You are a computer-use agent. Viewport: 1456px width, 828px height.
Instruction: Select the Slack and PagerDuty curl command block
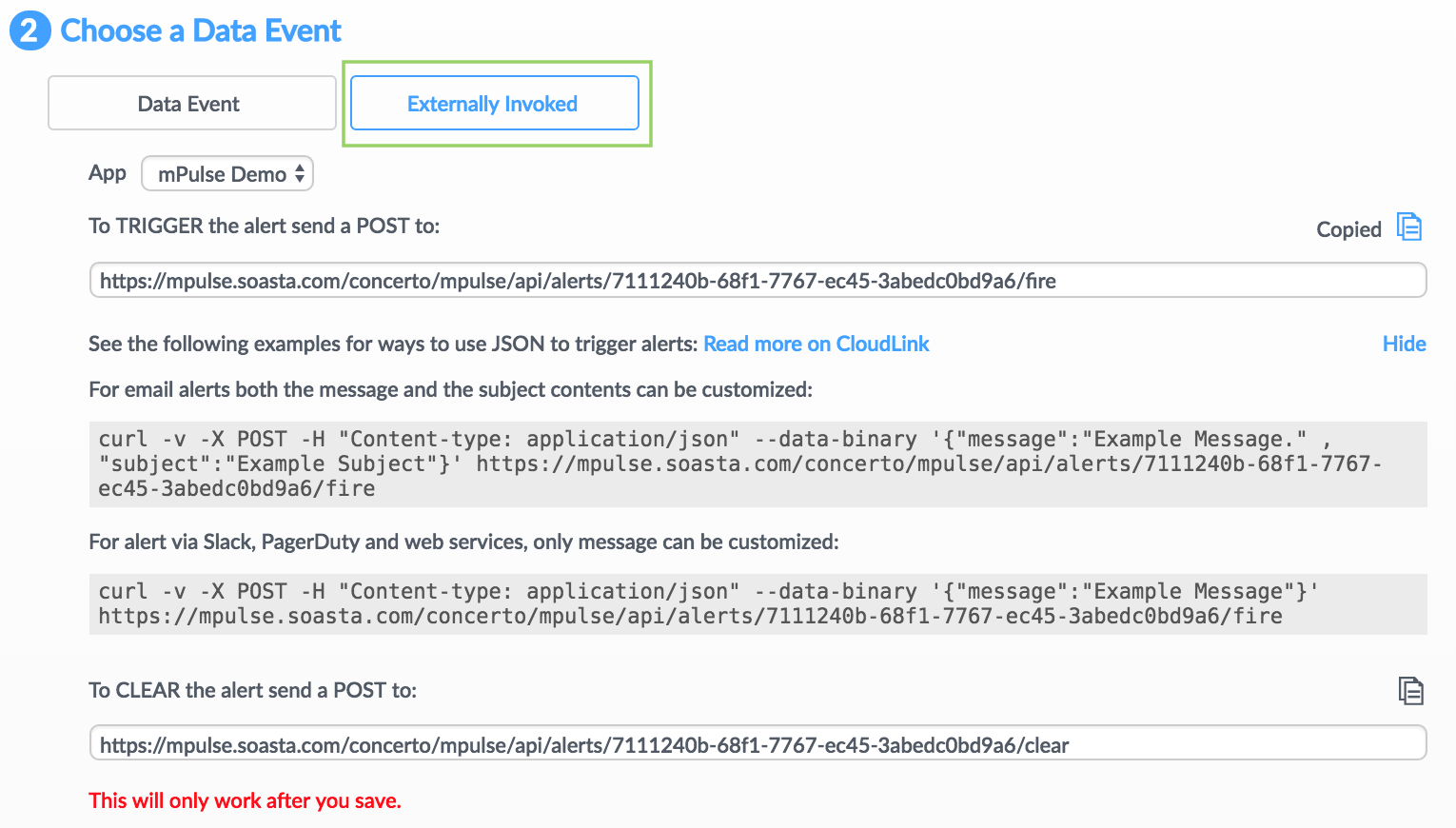pos(758,604)
